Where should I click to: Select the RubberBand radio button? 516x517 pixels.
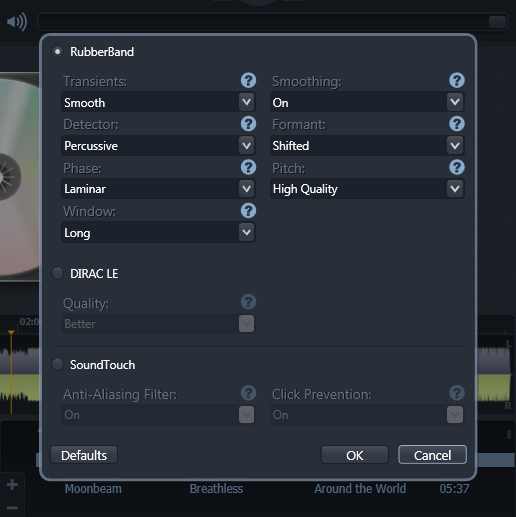click(x=58, y=52)
